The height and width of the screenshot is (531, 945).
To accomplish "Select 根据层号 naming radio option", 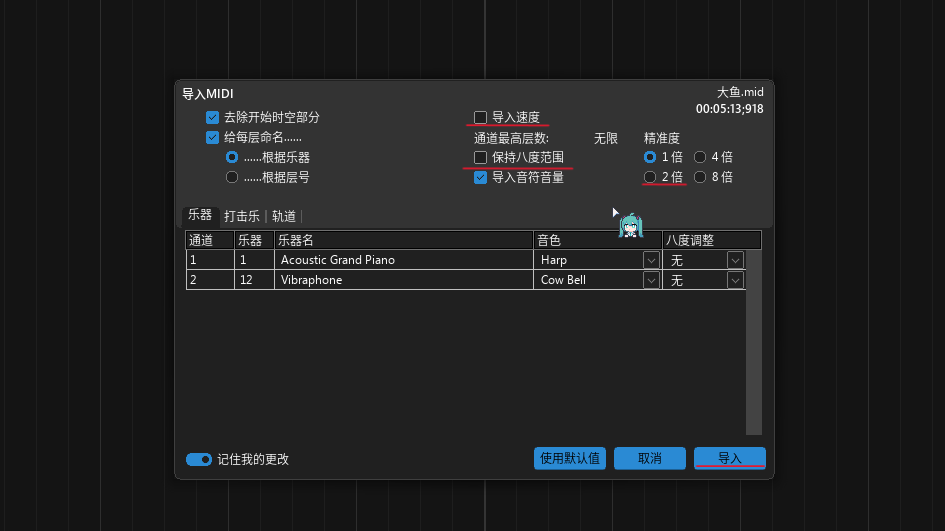I will point(231,177).
